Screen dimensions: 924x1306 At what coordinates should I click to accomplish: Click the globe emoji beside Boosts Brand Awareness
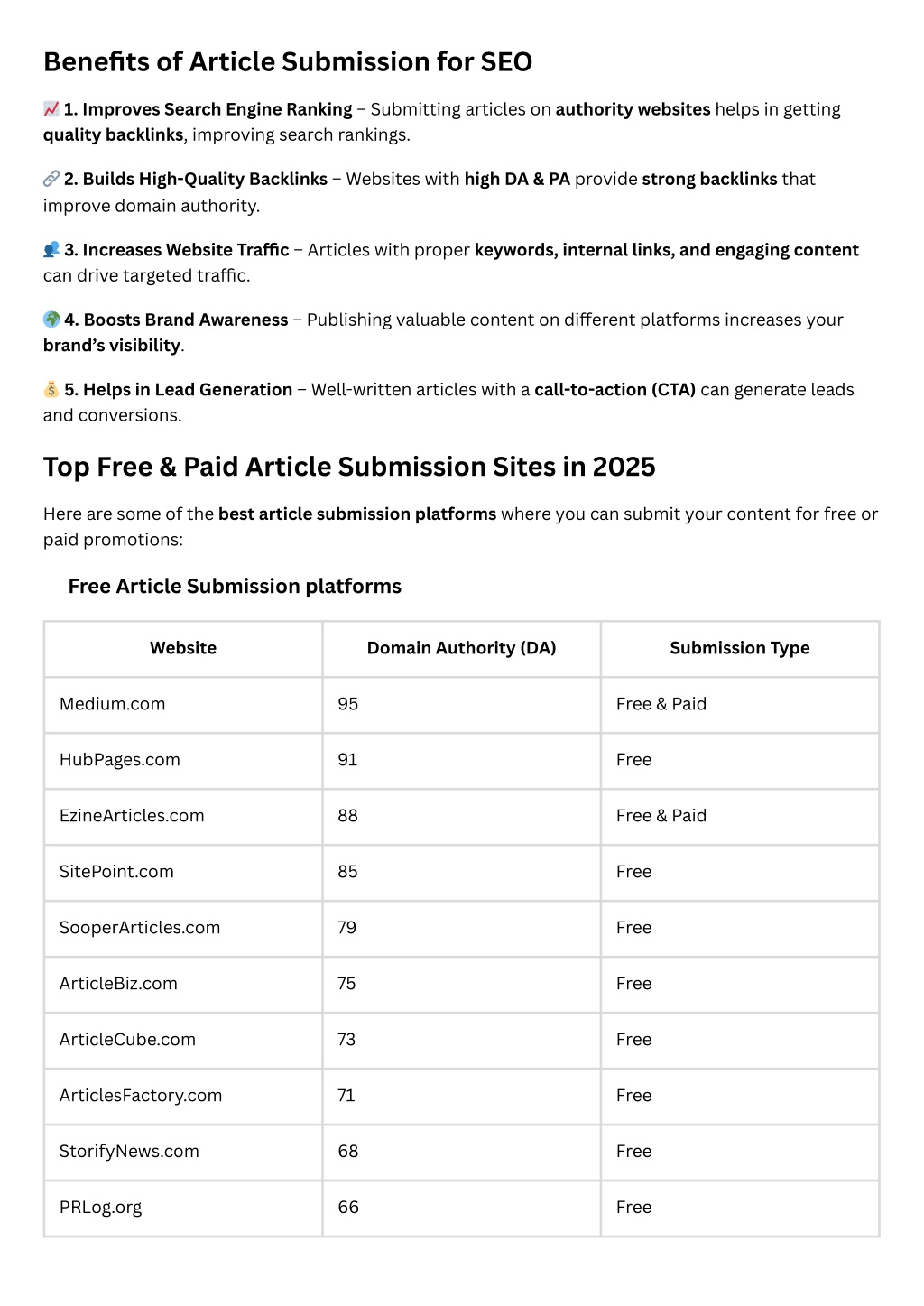51,320
